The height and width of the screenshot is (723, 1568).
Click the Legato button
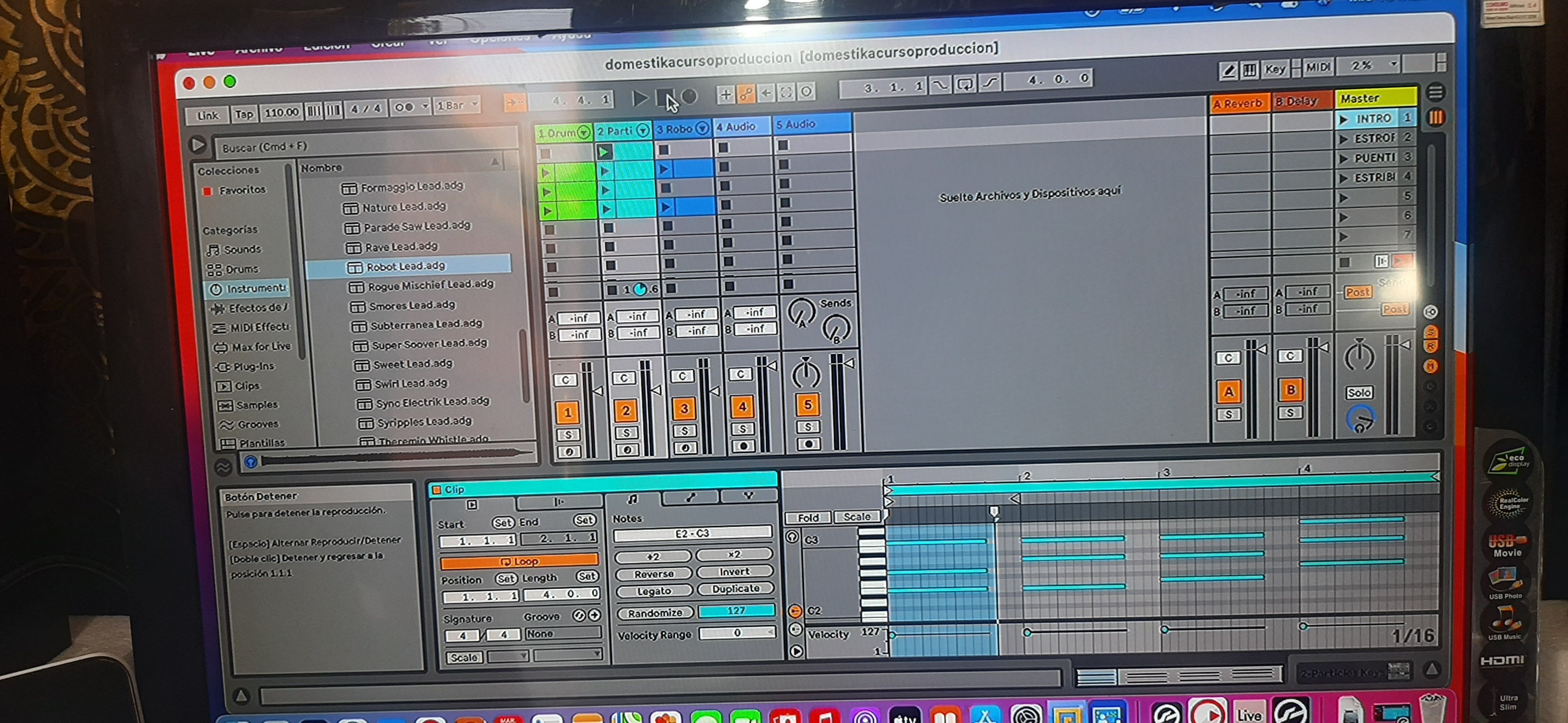(x=654, y=591)
